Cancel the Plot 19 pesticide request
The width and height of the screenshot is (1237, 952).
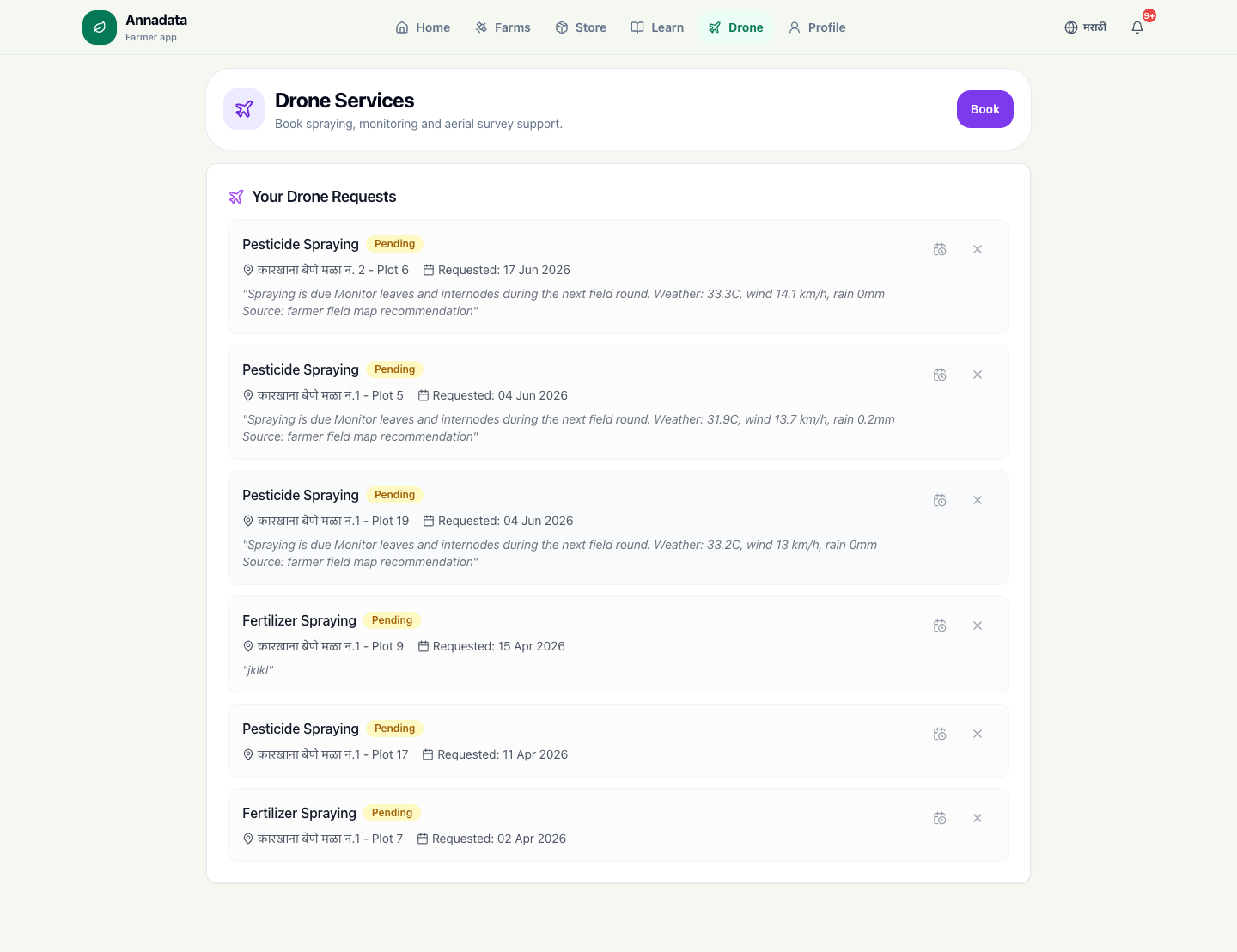click(x=978, y=500)
